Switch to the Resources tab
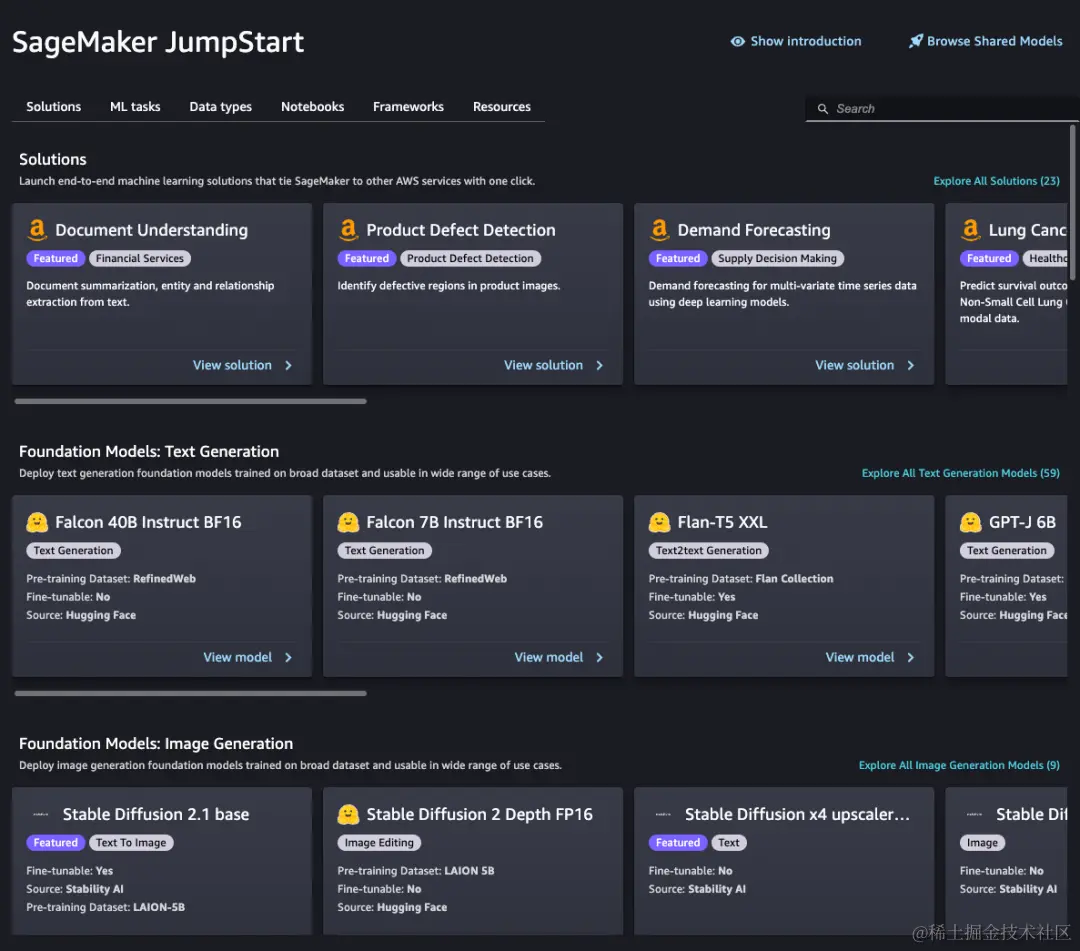Screen dimensions: 1080x951 click(x=501, y=107)
